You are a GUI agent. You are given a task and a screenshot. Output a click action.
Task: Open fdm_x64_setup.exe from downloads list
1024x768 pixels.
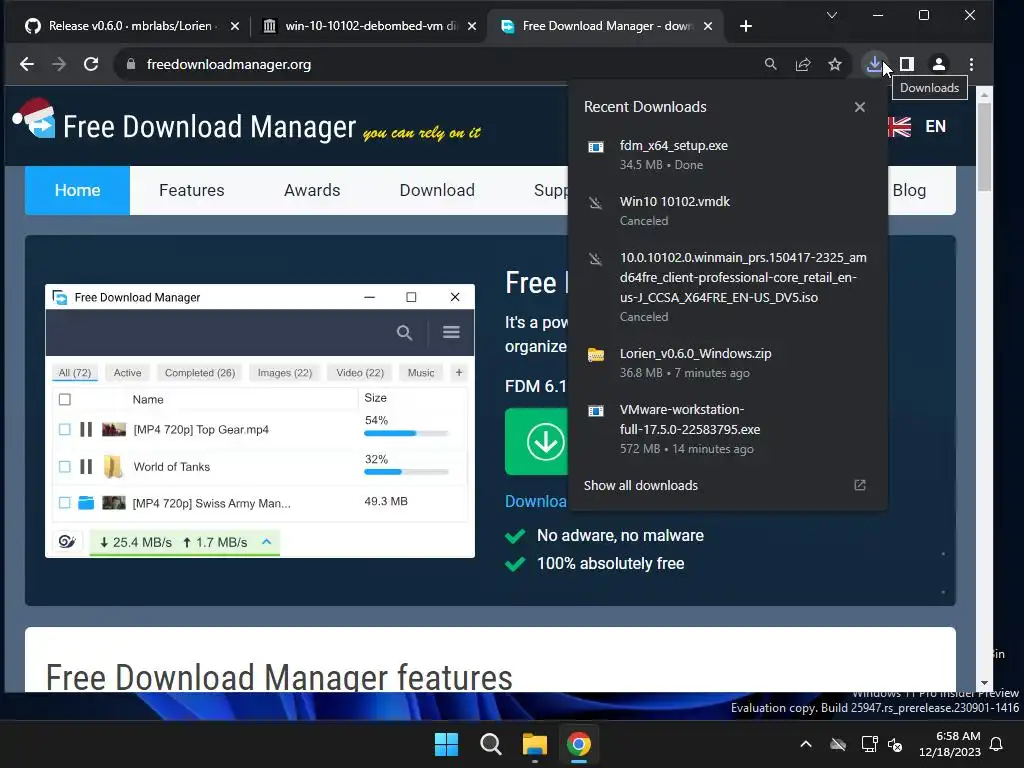[x=728, y=155]
